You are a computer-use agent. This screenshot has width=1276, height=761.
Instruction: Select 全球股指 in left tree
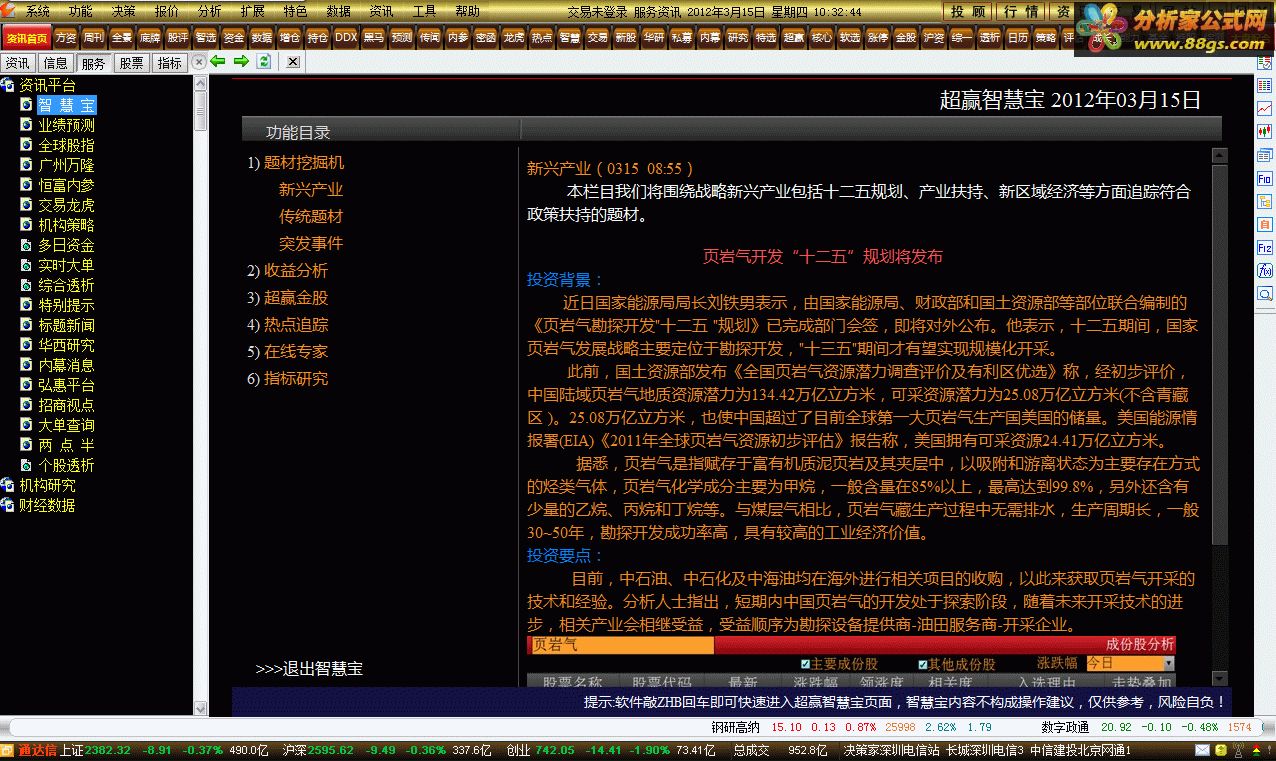66,145
